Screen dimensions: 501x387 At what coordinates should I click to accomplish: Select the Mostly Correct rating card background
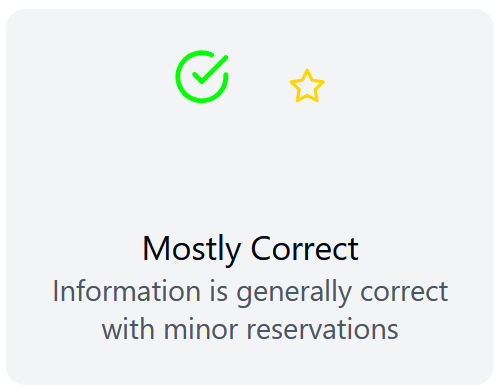point(250,197)
